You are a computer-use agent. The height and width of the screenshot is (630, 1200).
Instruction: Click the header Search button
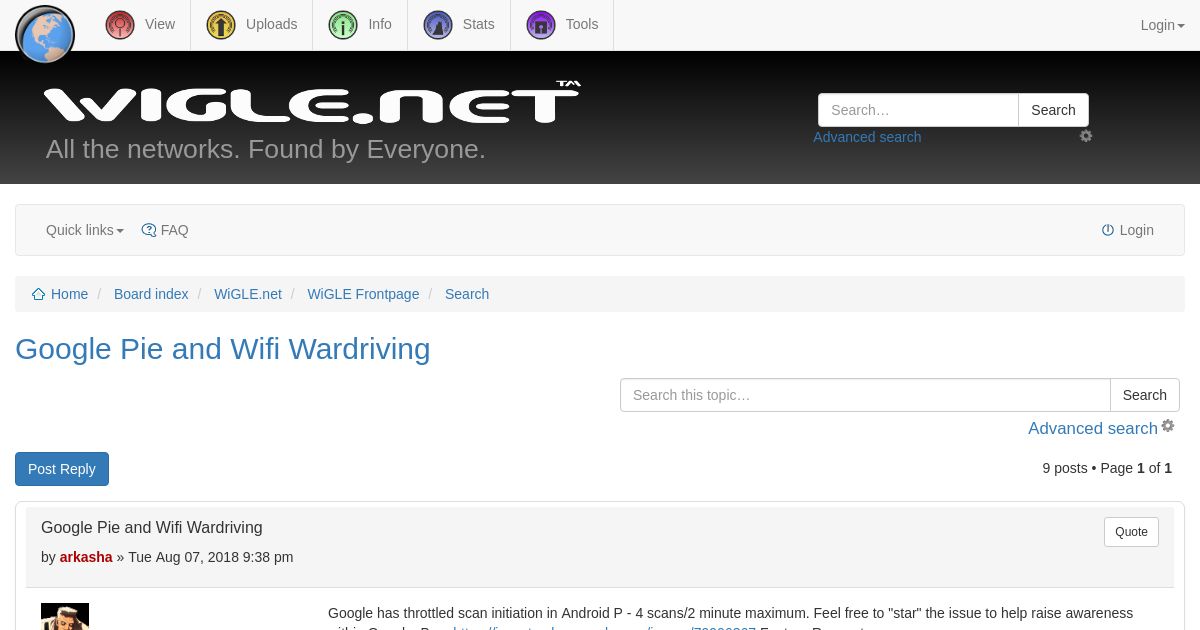click(x=1053, y=110)
